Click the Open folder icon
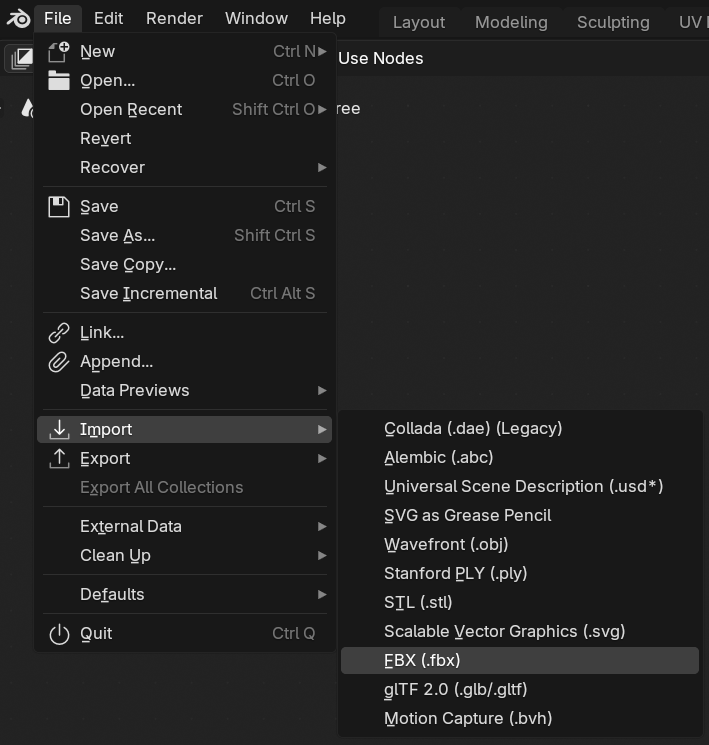This screenshot has width=709, height=745. click(59, 81)
